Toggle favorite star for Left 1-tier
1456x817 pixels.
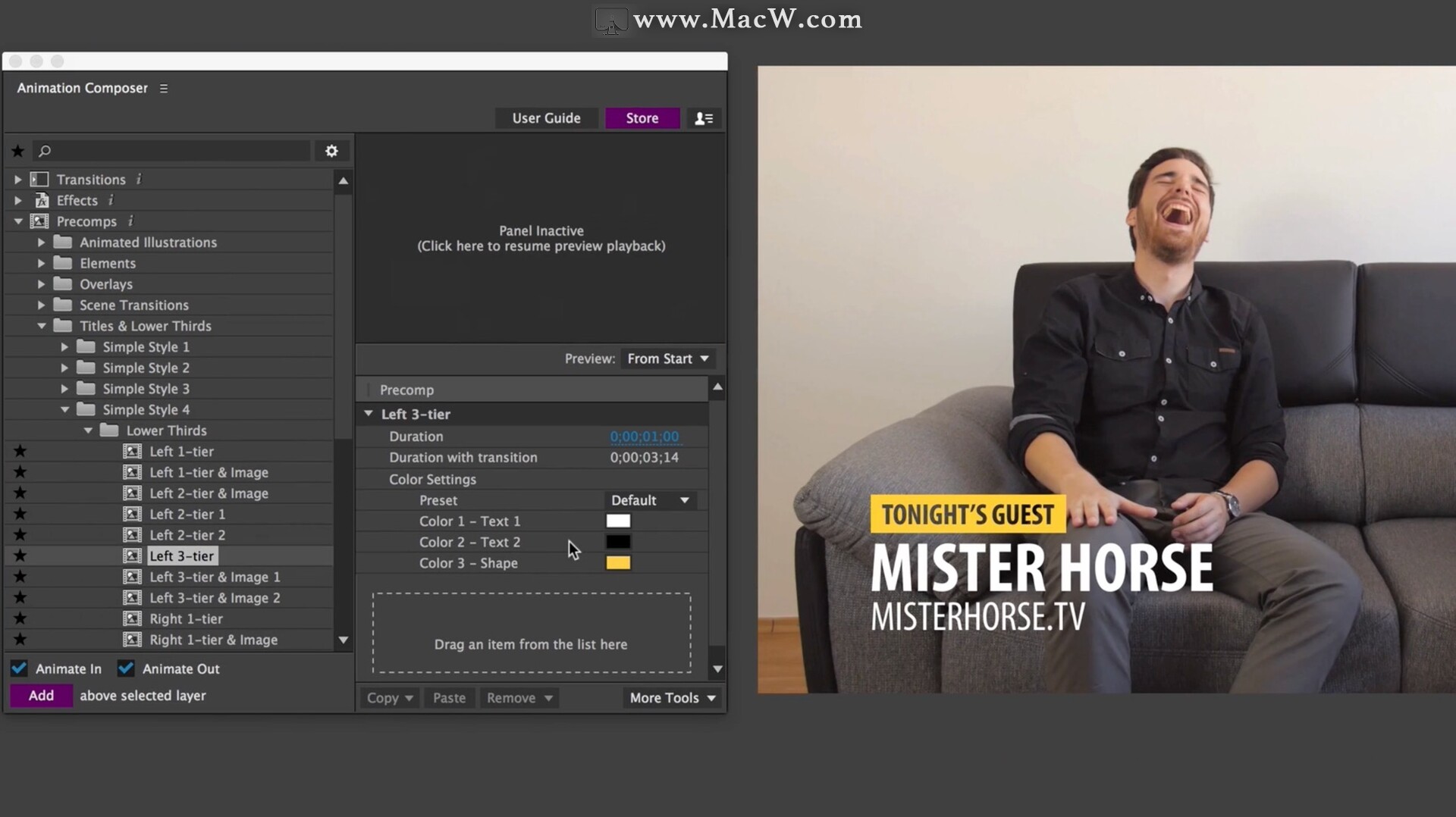coord(20,452)
